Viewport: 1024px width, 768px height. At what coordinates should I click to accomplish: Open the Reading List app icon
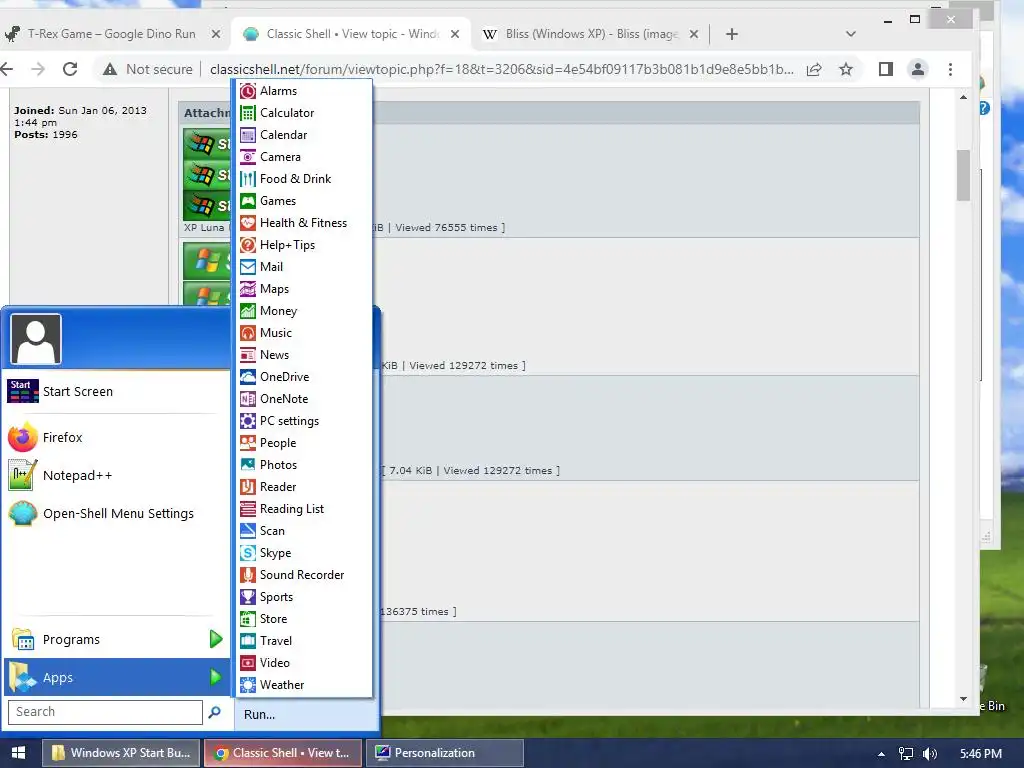point(248,509)
